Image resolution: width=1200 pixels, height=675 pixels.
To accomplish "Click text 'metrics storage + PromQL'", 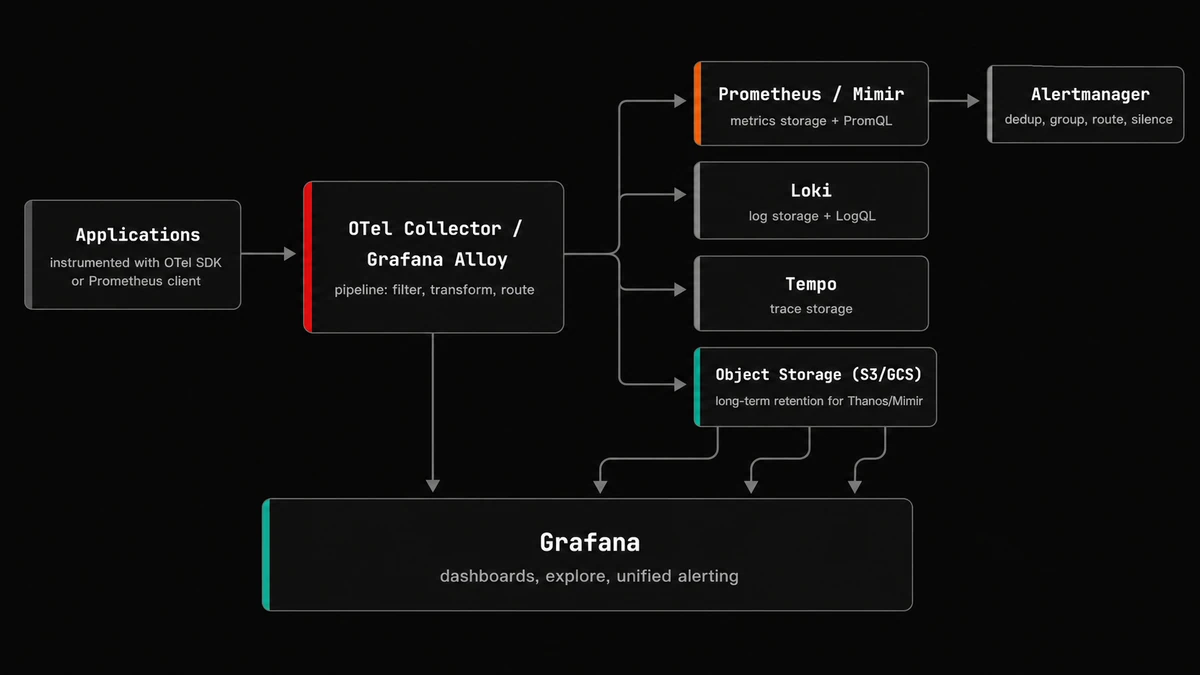I will click(x=811, y=121).
